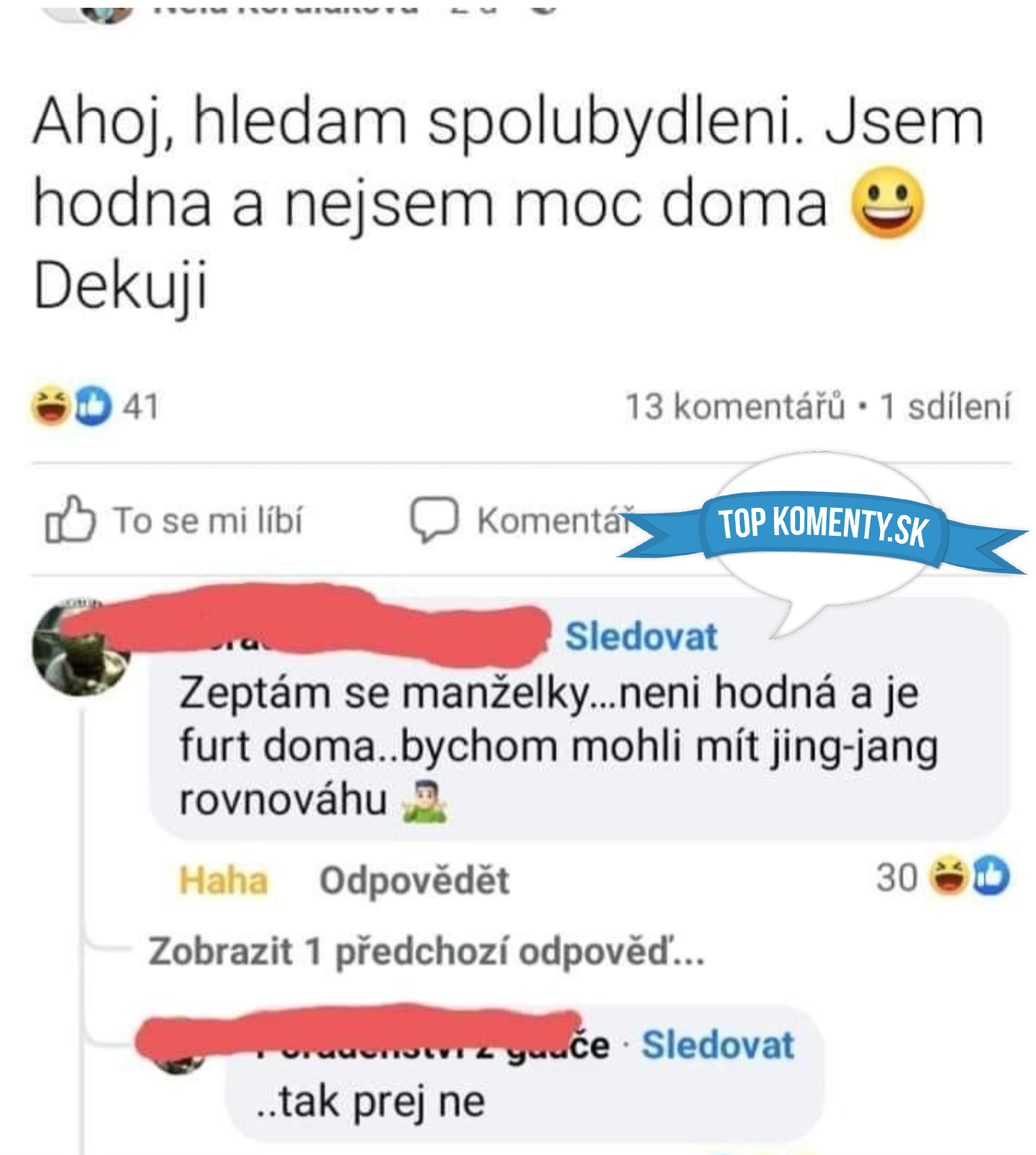Click the thumbs-up icon beside 'To se mi líbí'
This screenshot has height=1155, width=1036.
(70, 519)
